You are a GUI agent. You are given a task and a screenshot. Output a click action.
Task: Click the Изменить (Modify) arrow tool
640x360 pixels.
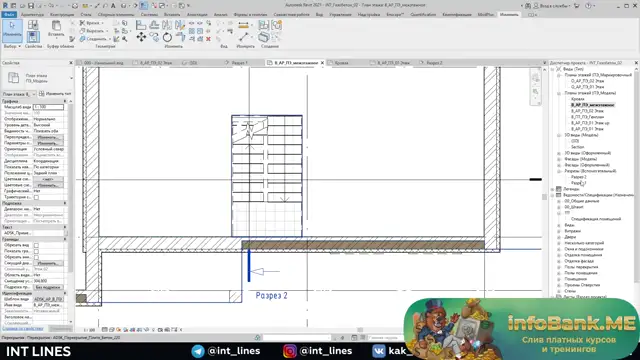12,29
